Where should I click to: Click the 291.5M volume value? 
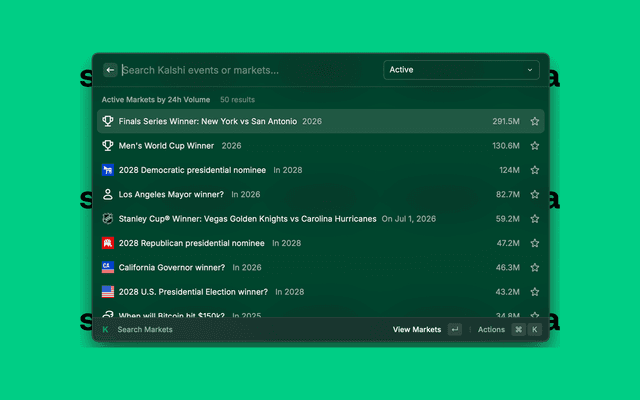coord(506,121)
